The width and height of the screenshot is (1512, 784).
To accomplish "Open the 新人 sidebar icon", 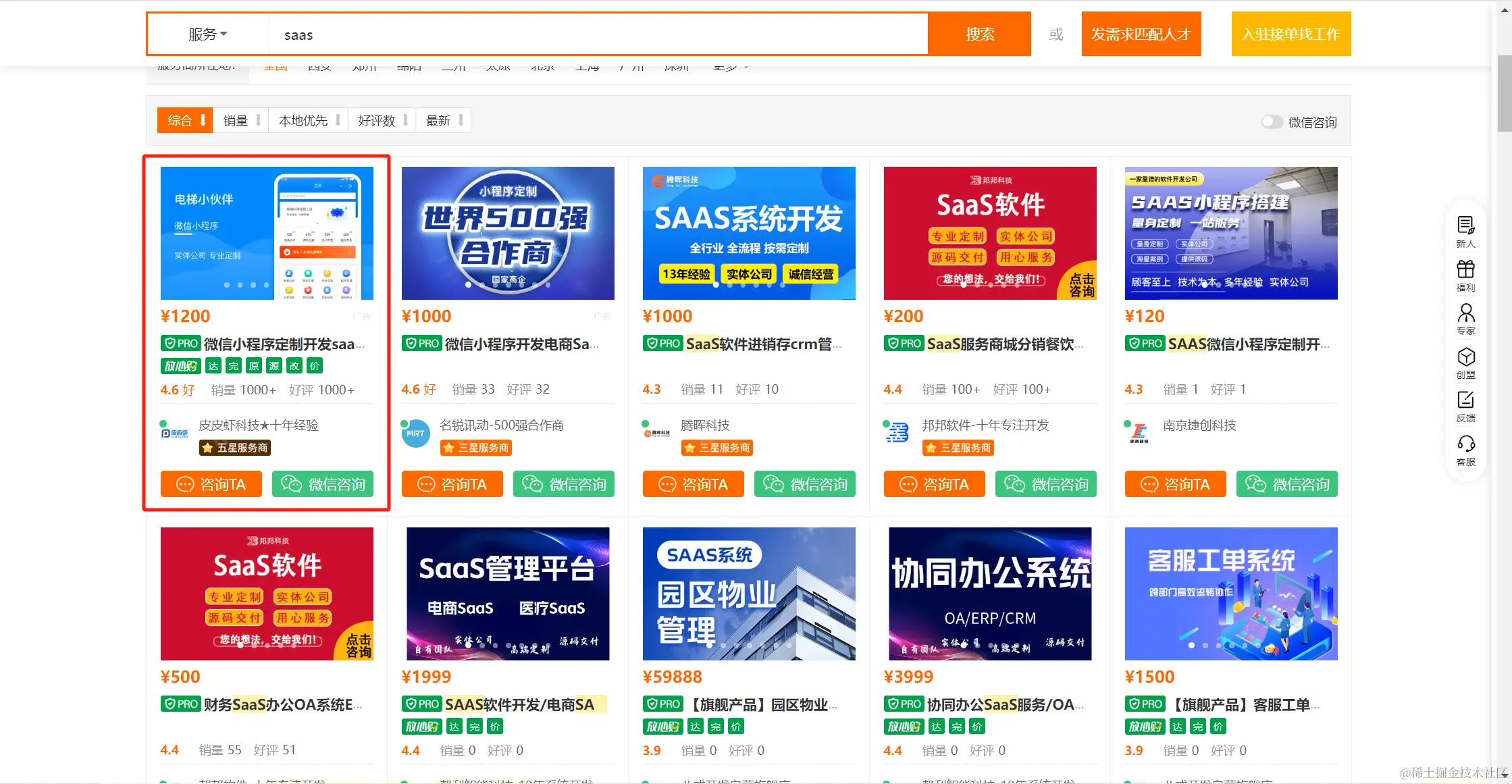I will click(x=1465, y=232).
